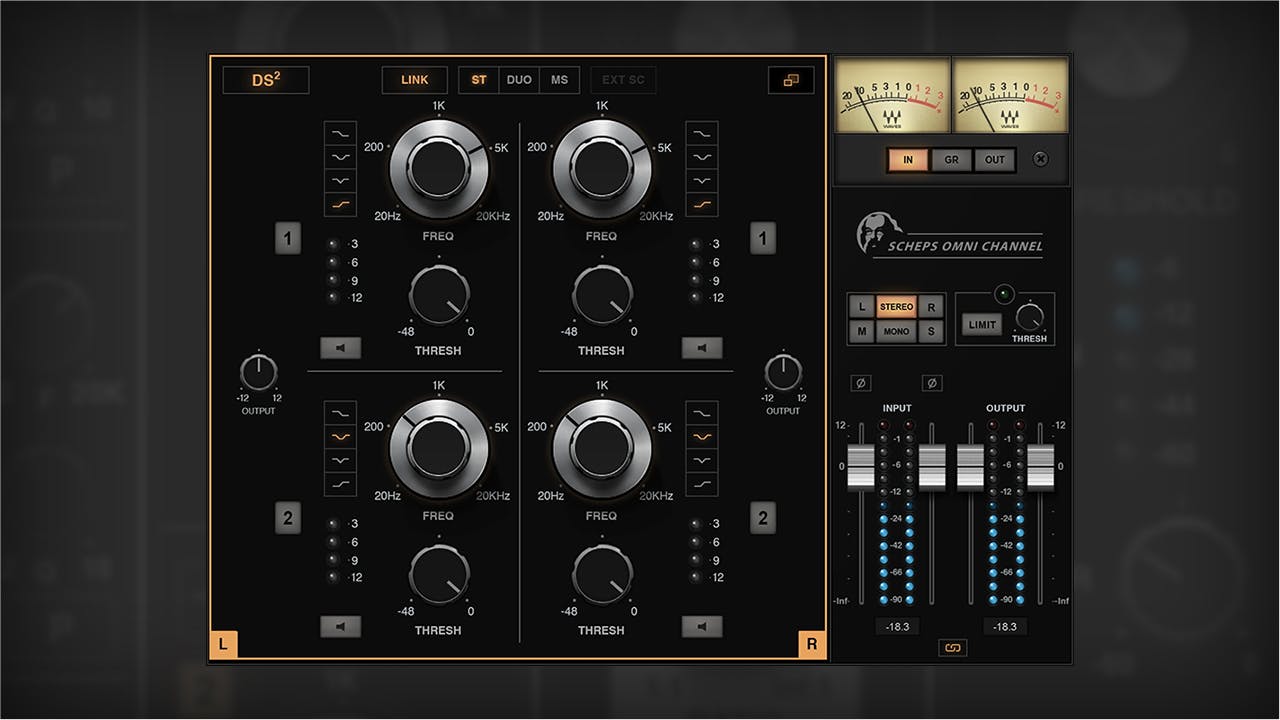Image resolution: width=1280 pixels, height=720 pixels.
Task: Click the chain link icon below the faders
Action: 952,647
